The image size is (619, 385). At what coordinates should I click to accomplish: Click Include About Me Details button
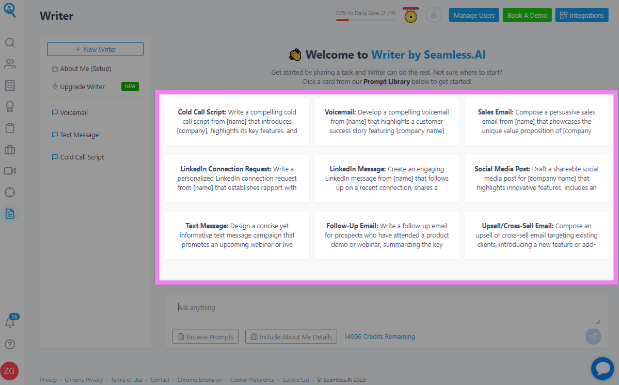[x=291, y=337]
